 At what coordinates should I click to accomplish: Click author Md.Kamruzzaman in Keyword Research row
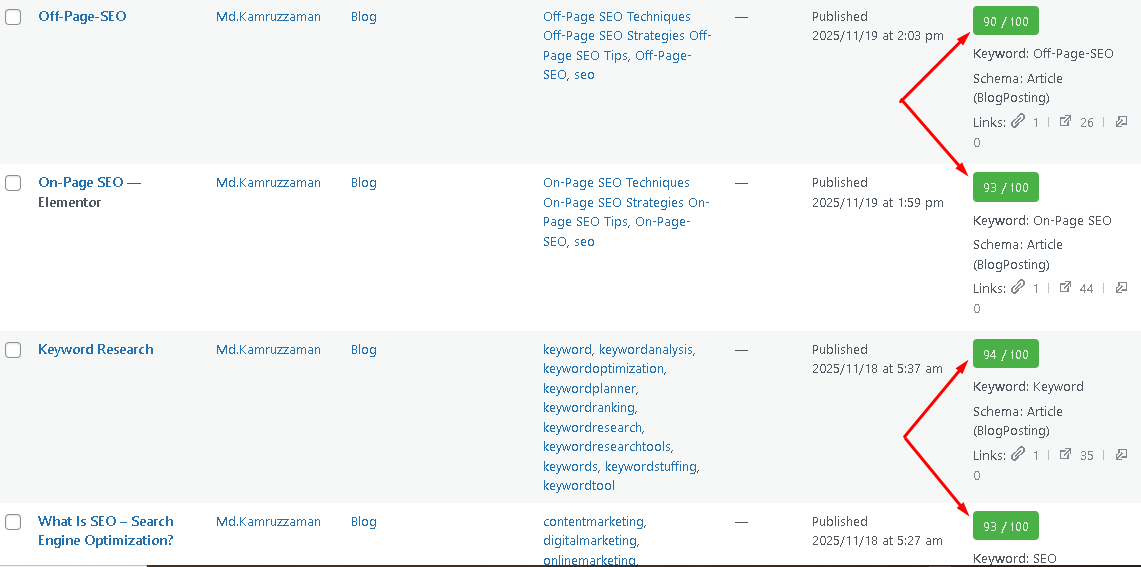coord(268,350)
